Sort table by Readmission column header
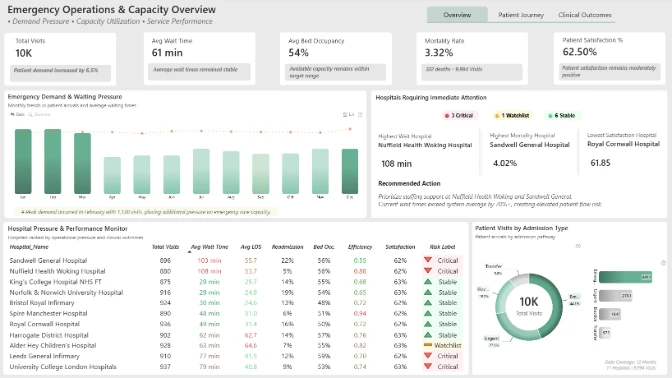Image resolution: width=672 pixels, height=378 pixels. [288, 247]
